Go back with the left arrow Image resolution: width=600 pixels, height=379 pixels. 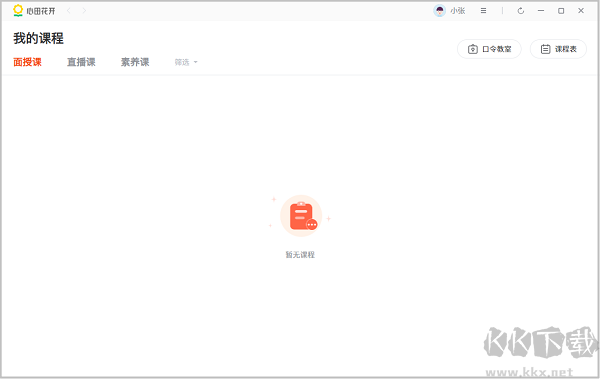(x=69, y=11)
